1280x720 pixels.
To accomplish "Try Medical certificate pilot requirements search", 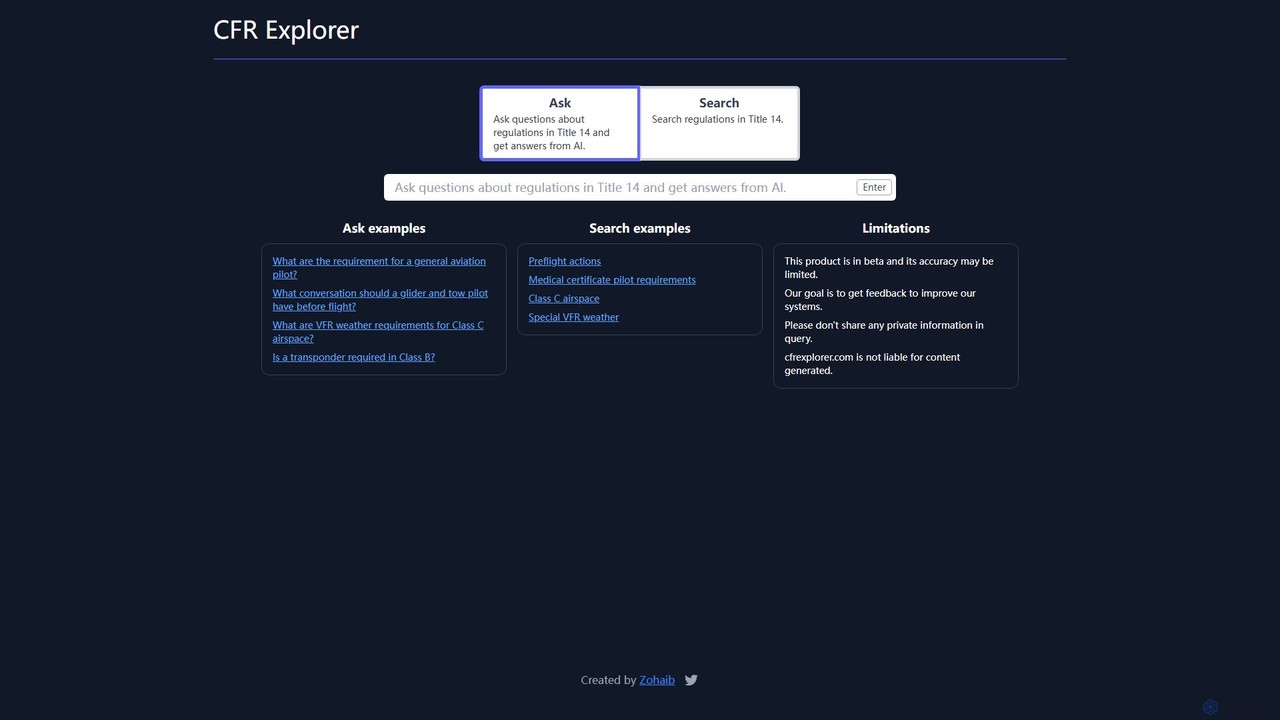I will click(612, 280).
